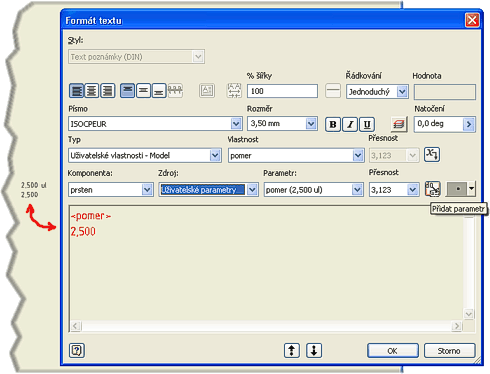The width and height of the screenshot is (490, 374).
Task: Click Storno button
Action: click(x=449, y=351)
